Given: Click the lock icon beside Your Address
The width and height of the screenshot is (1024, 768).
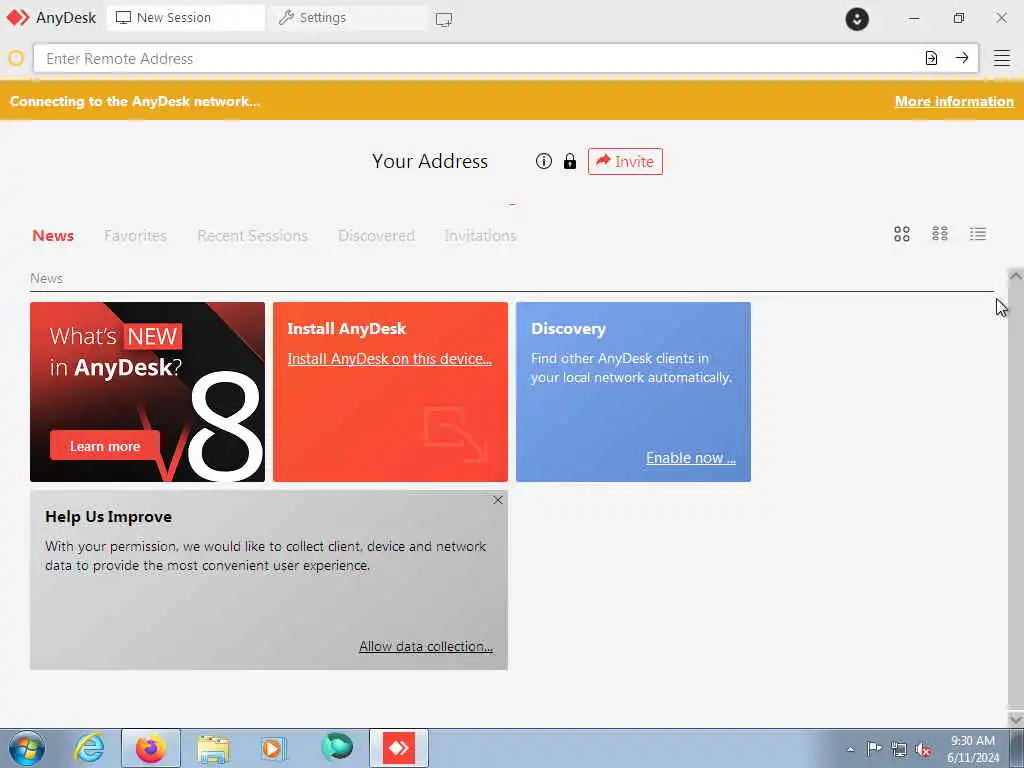Looking at the screenshot, I should [x=569, y=161].
